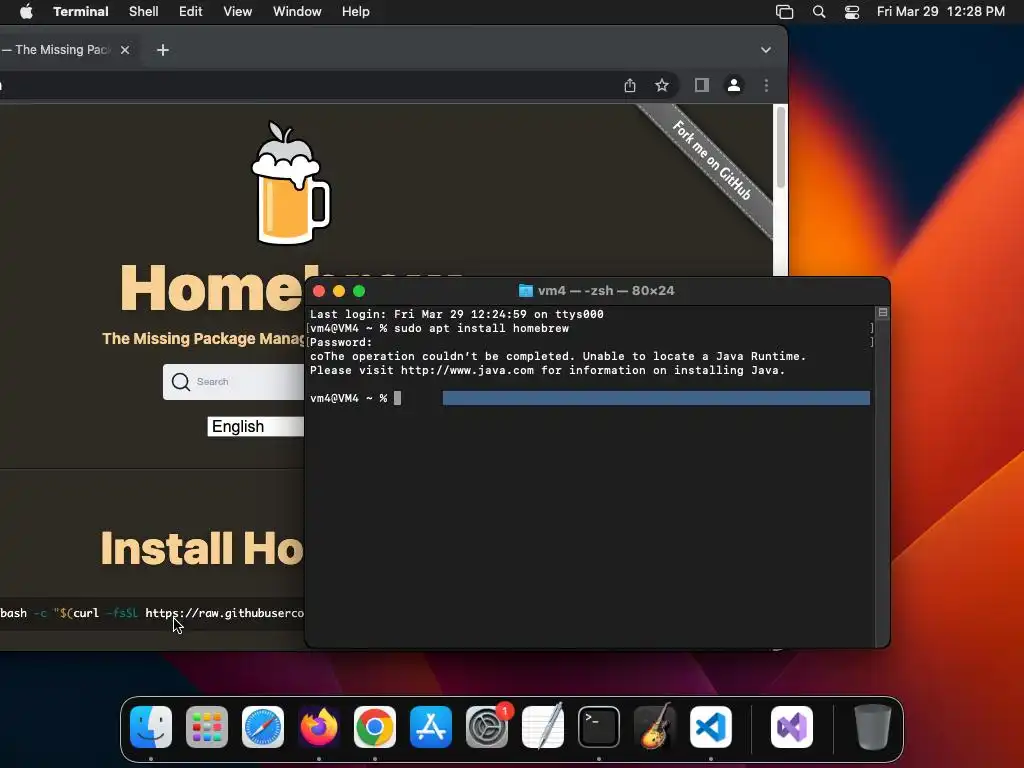Viewport: 1024px width, 768px height.
Task: Click the Install Homebrew heading
Action: click(x=202, y=548)
